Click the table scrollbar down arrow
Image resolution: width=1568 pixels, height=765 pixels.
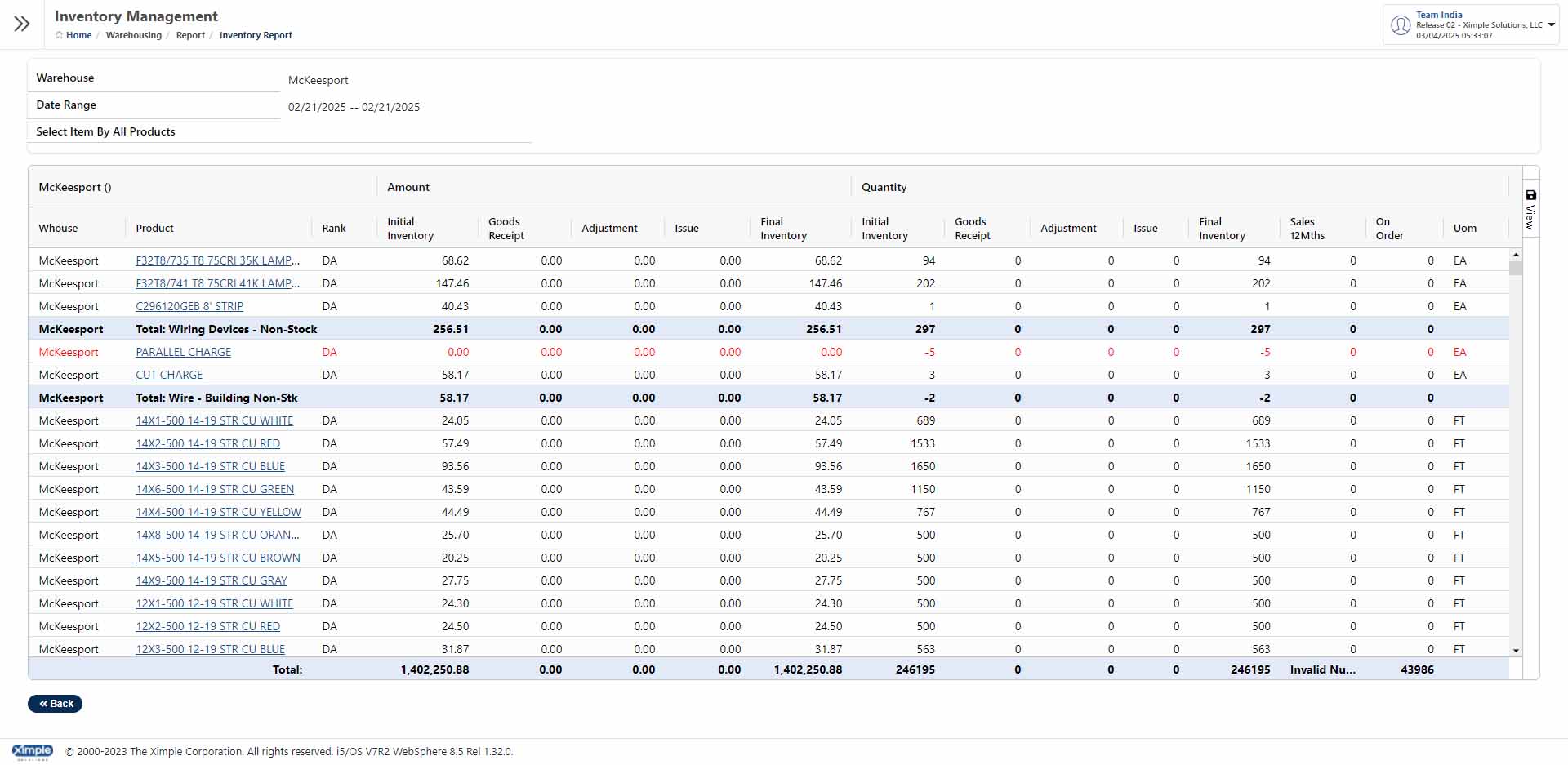1516,651
